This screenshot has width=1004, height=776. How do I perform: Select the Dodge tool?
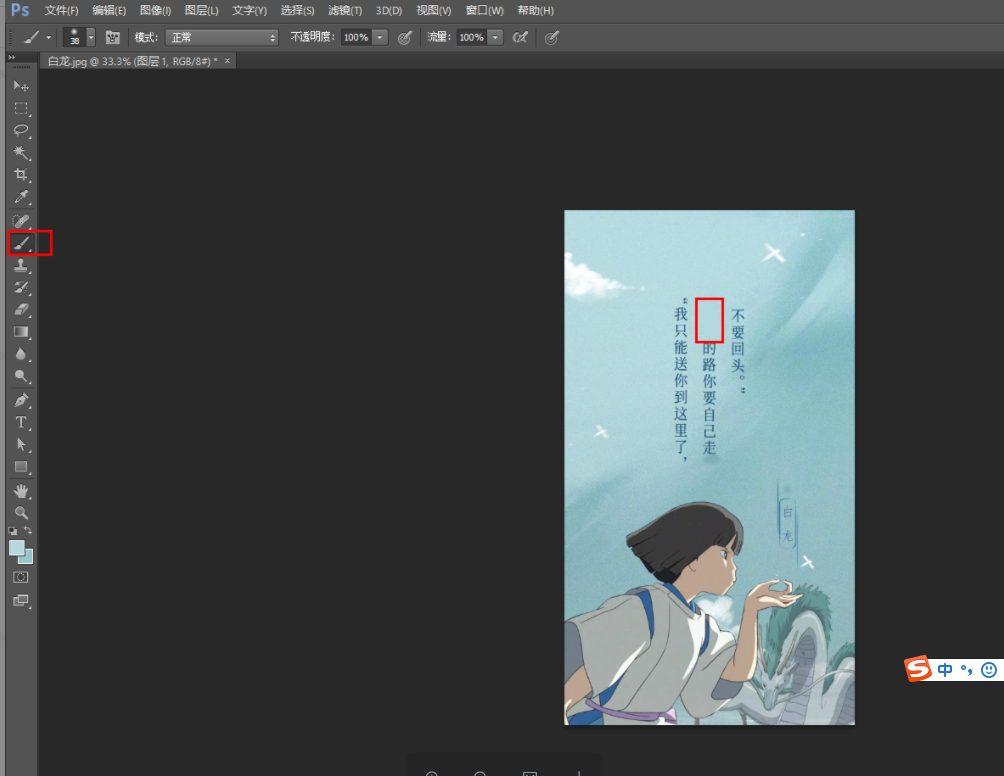tap(20, 376)
